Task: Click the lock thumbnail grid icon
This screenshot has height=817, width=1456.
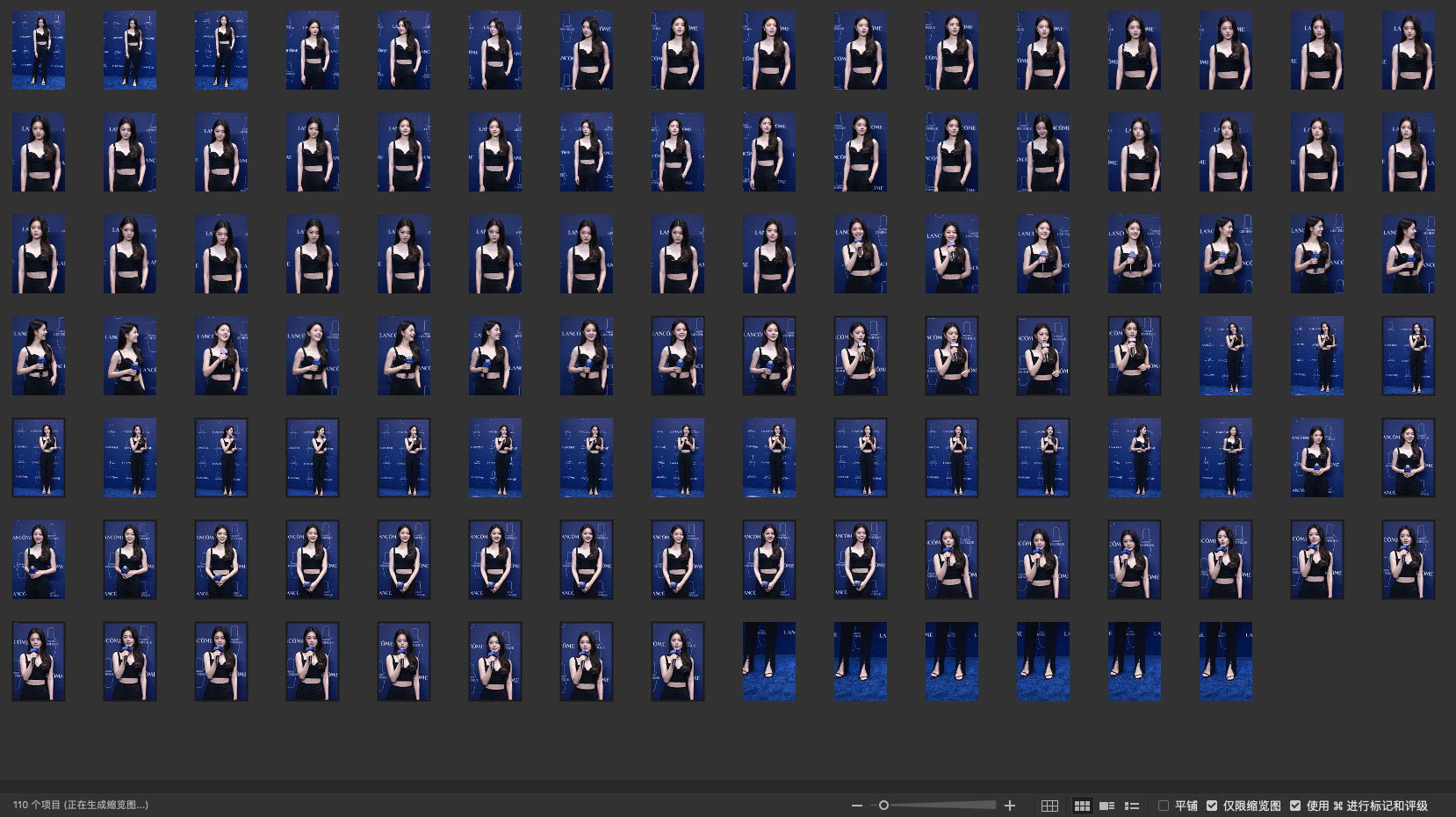Action: click(x=1049, y=806)
